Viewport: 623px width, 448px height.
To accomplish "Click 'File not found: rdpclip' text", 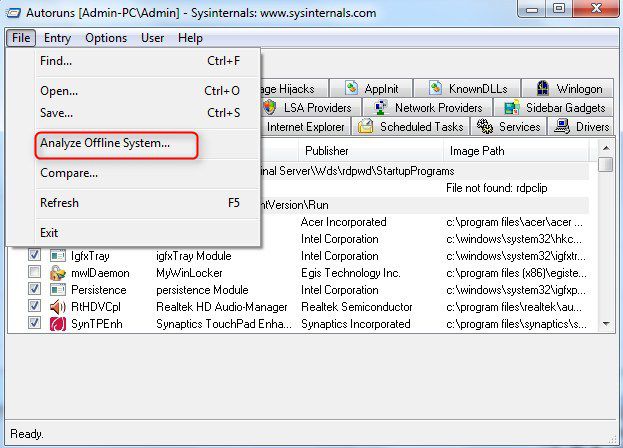I will tap(497, 188).
